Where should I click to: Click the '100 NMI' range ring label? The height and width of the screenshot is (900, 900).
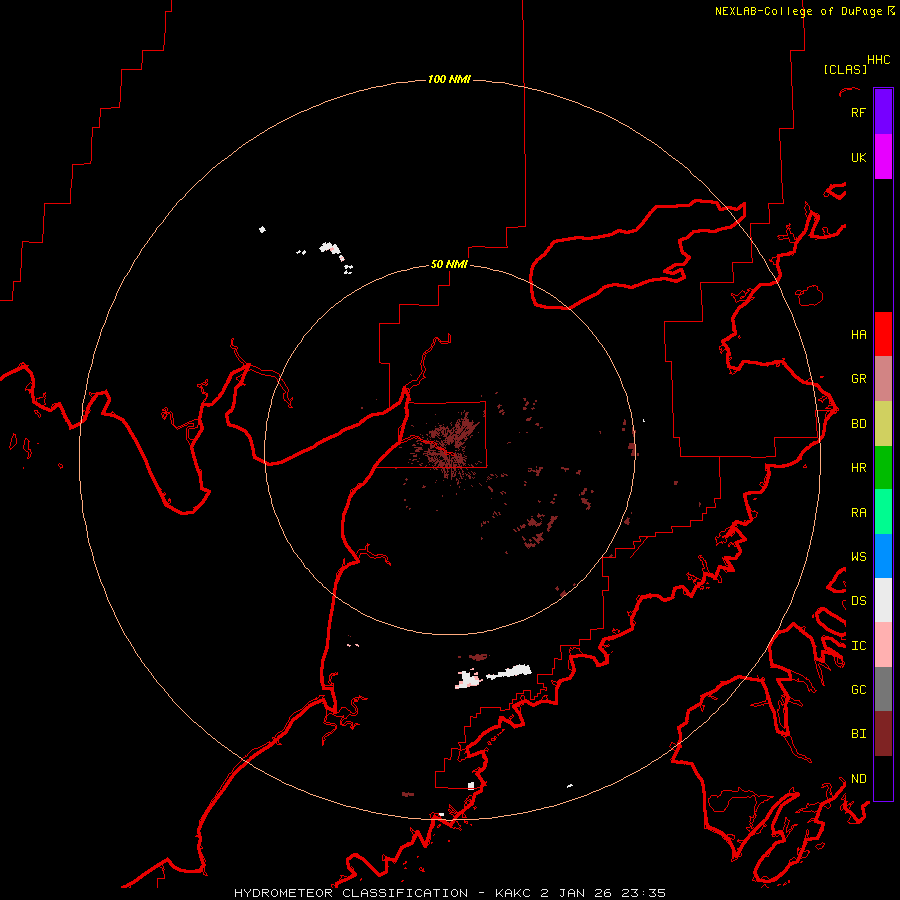(449, 79)
